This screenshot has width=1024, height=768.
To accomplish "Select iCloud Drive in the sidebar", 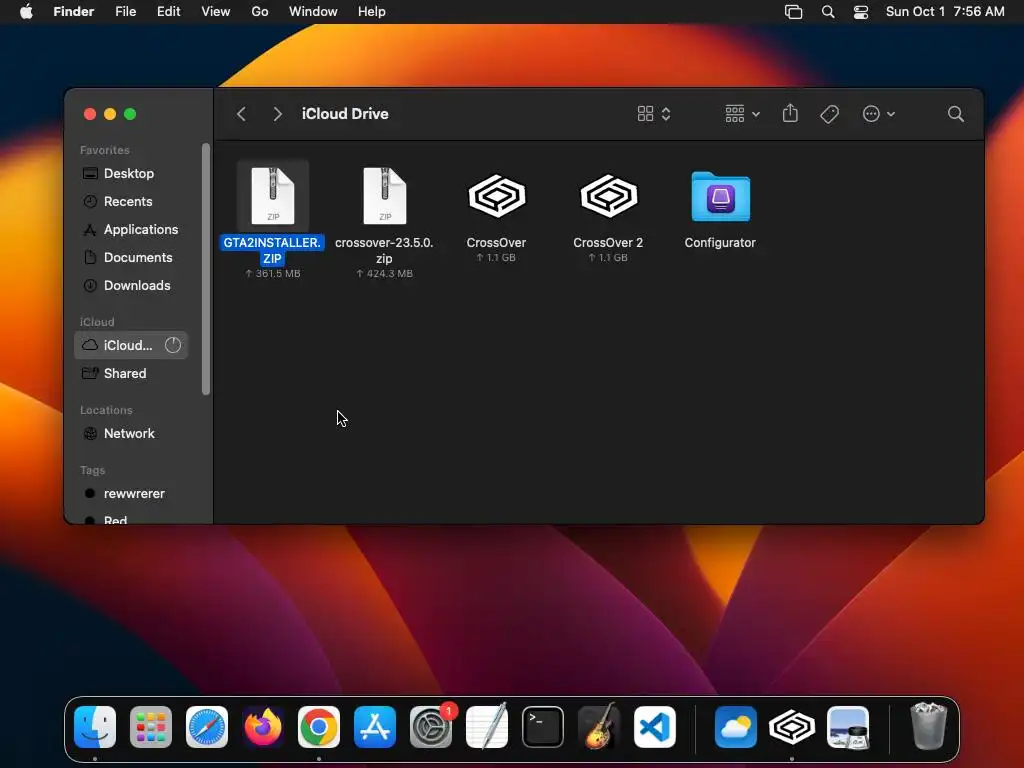I will coord(131,345).
